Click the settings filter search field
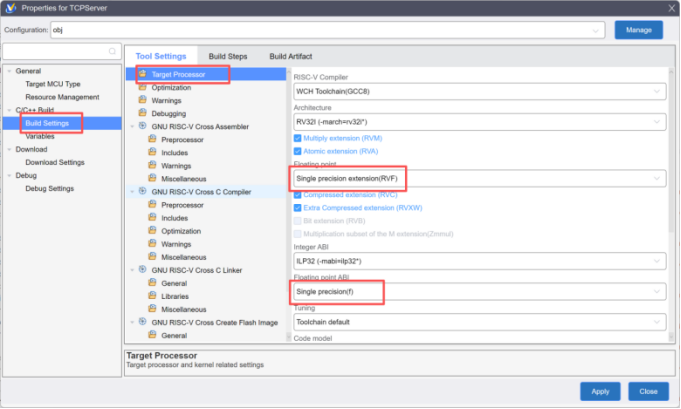This screenshot has height=409, width=681. click(x=62, y=51)
